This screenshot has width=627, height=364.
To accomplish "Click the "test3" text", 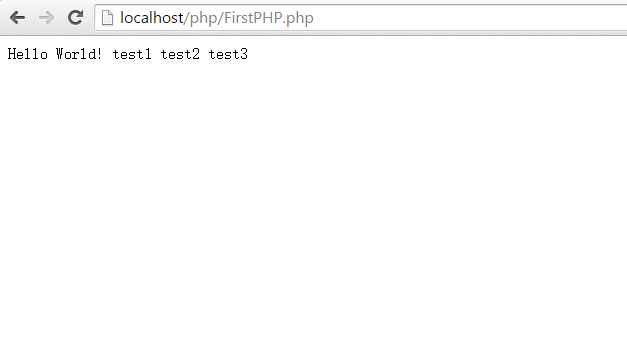I will (228, 54).
